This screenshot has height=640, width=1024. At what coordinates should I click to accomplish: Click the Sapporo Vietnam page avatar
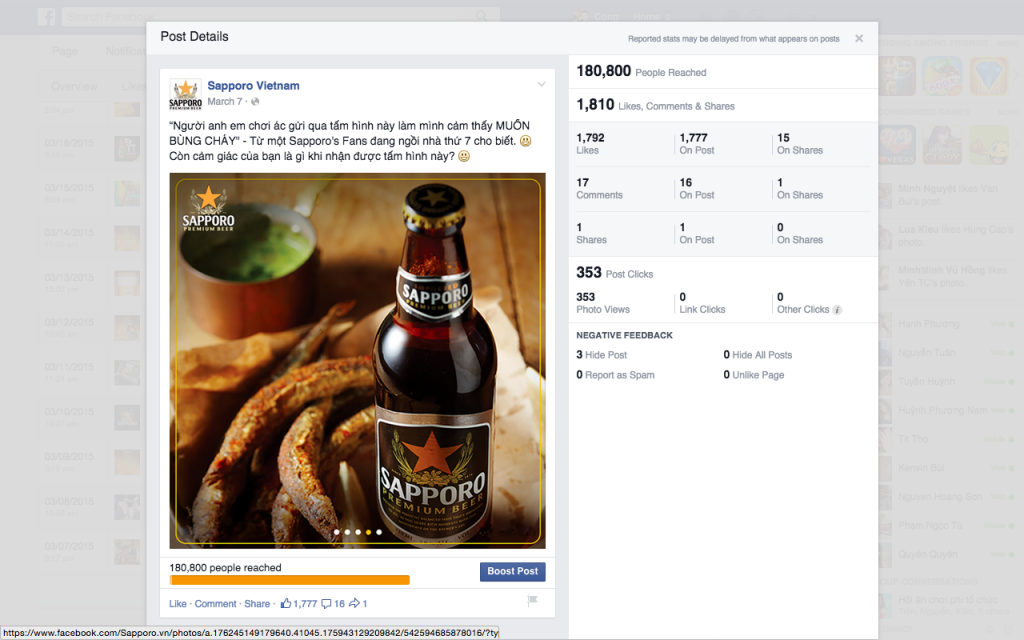coord(185,94)
